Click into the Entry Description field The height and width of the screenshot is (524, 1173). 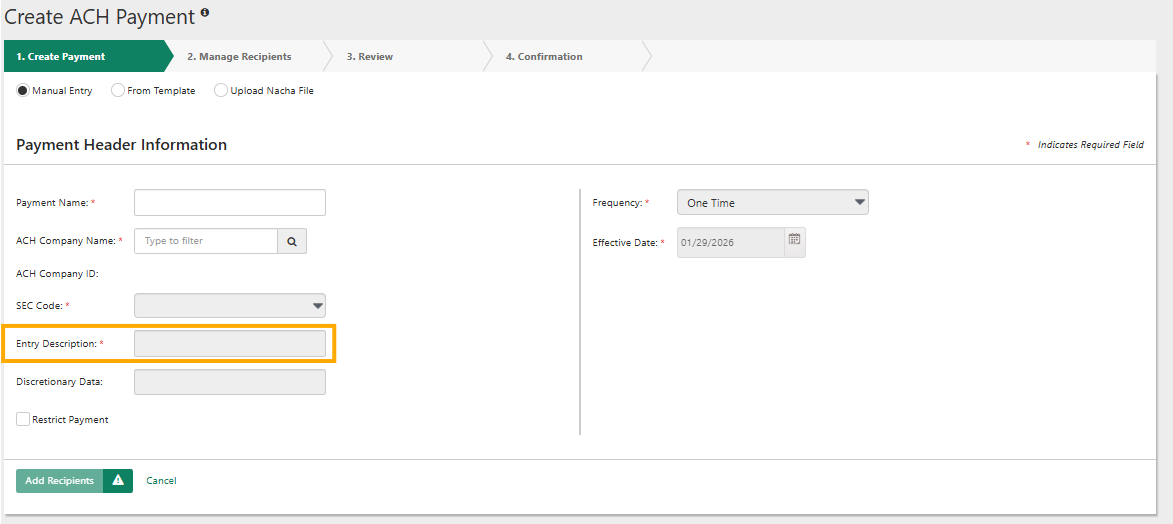230,344
